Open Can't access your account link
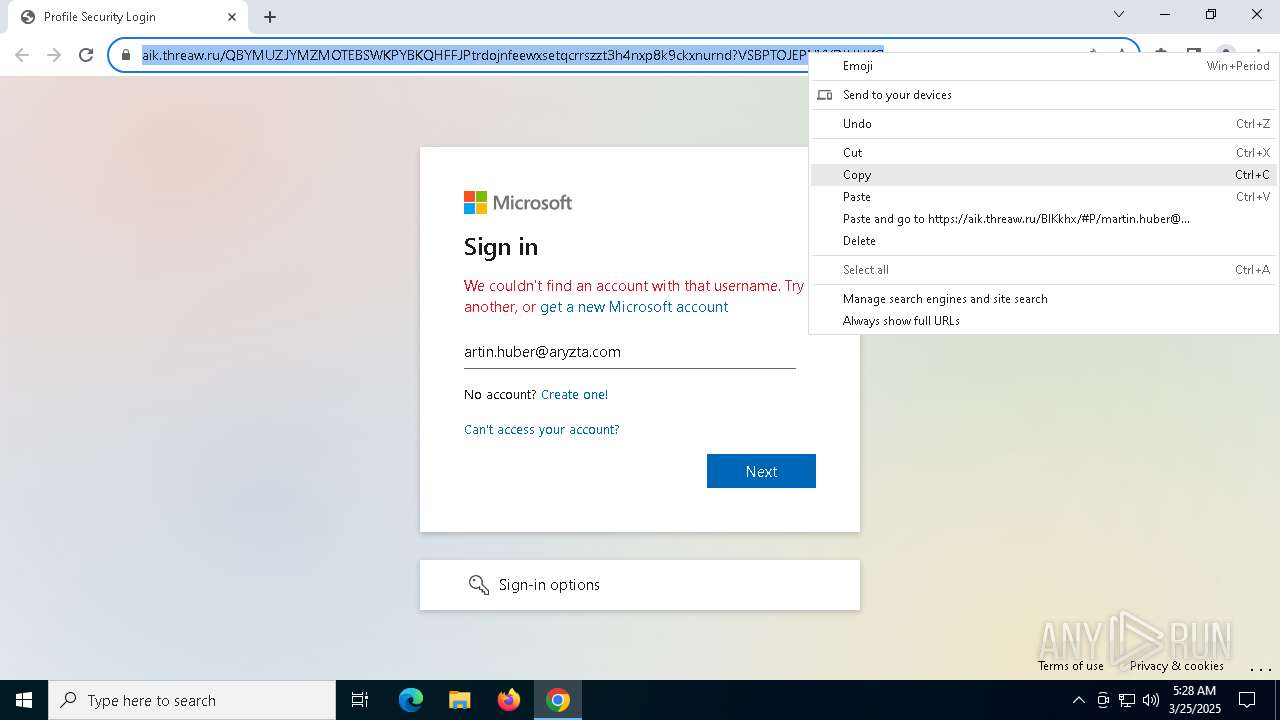Image resolution: width=1280 pixels, height=720 pixels. click(x=541, y=430)
